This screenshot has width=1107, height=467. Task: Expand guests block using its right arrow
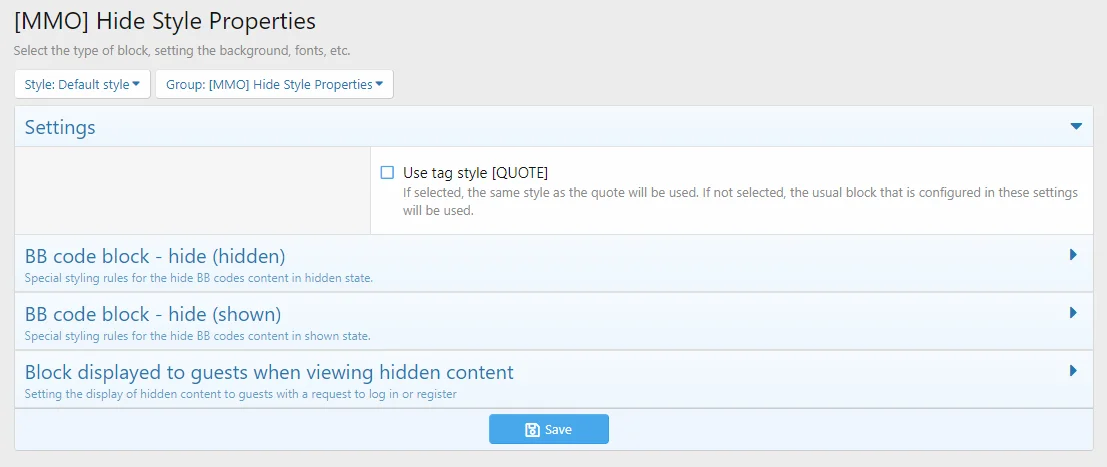(1073, 371)
